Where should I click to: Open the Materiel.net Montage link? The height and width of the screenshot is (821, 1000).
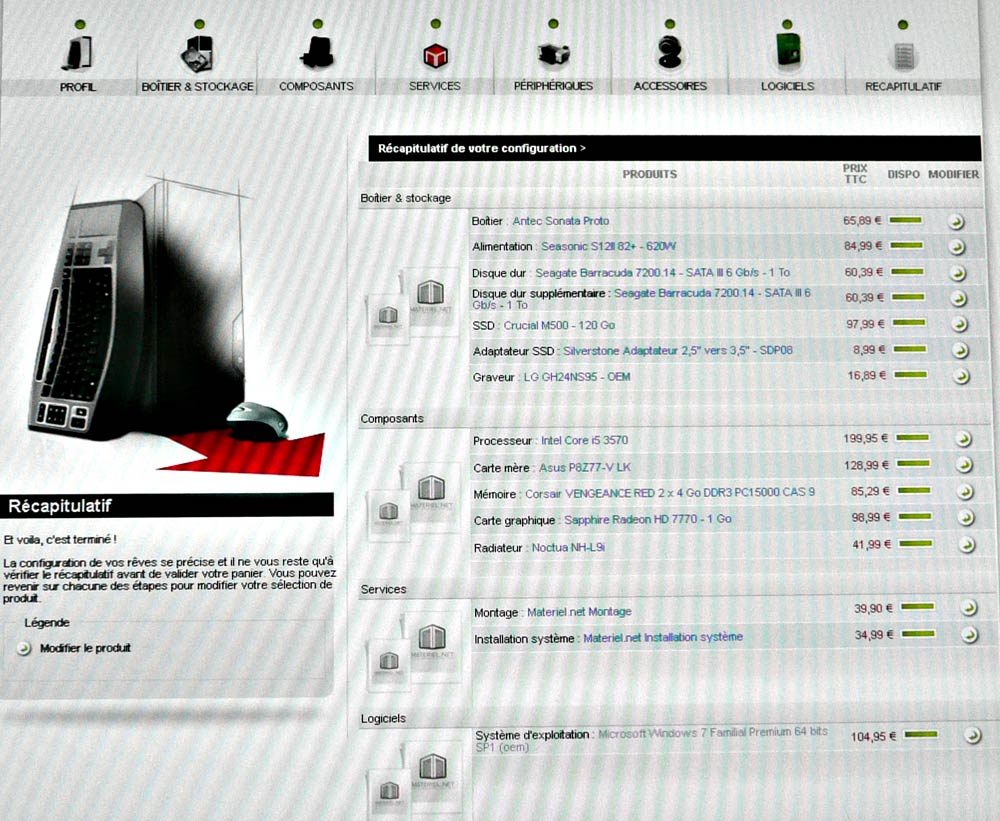point(579,612)
